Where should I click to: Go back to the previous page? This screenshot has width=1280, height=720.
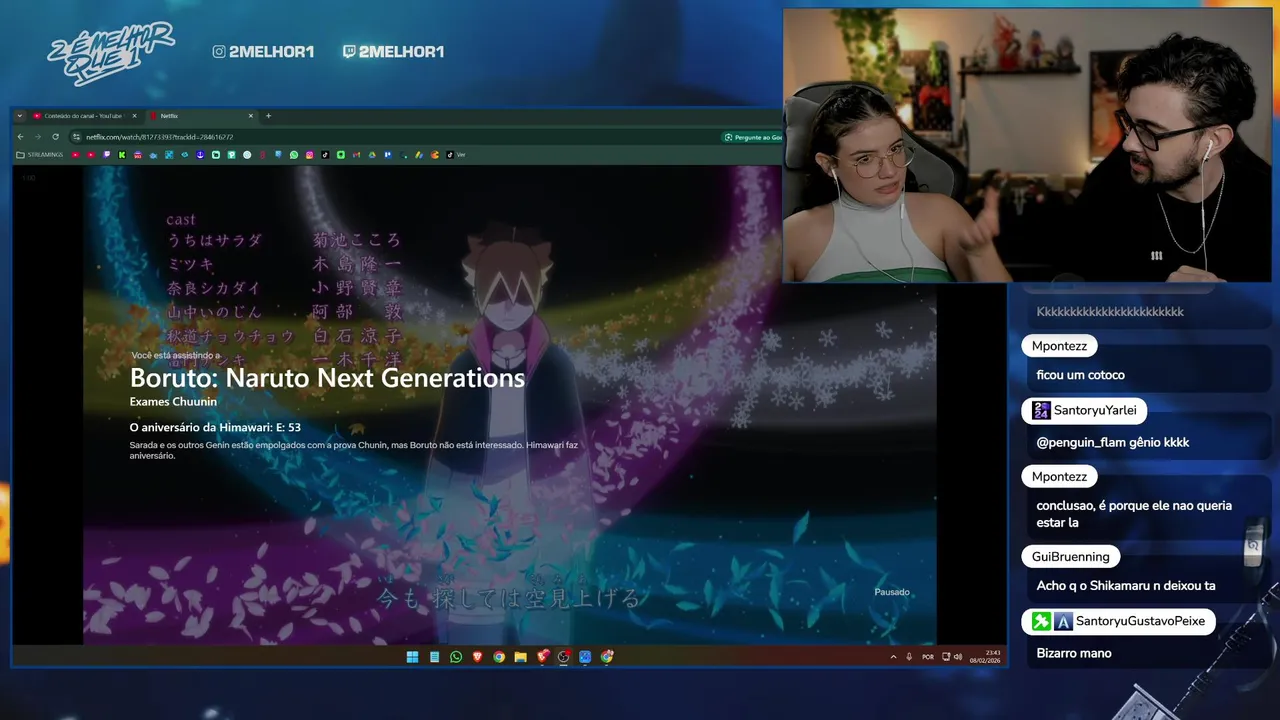click(x=20, y=137)
